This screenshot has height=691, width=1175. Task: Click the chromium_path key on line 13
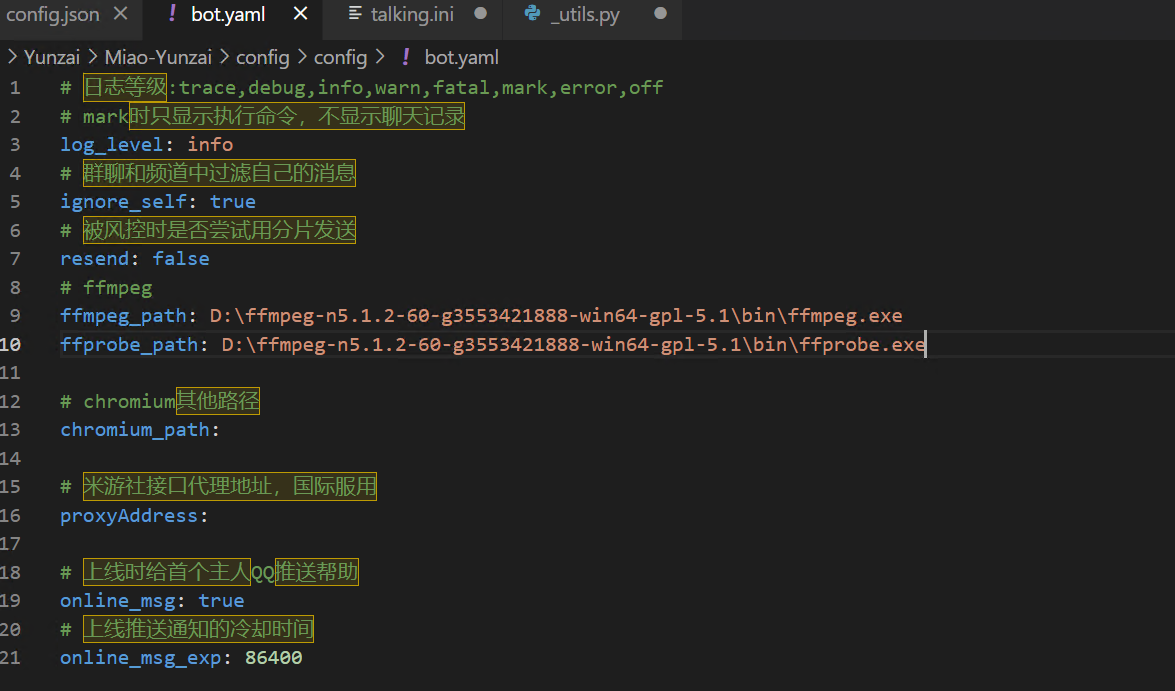(135, 429)
